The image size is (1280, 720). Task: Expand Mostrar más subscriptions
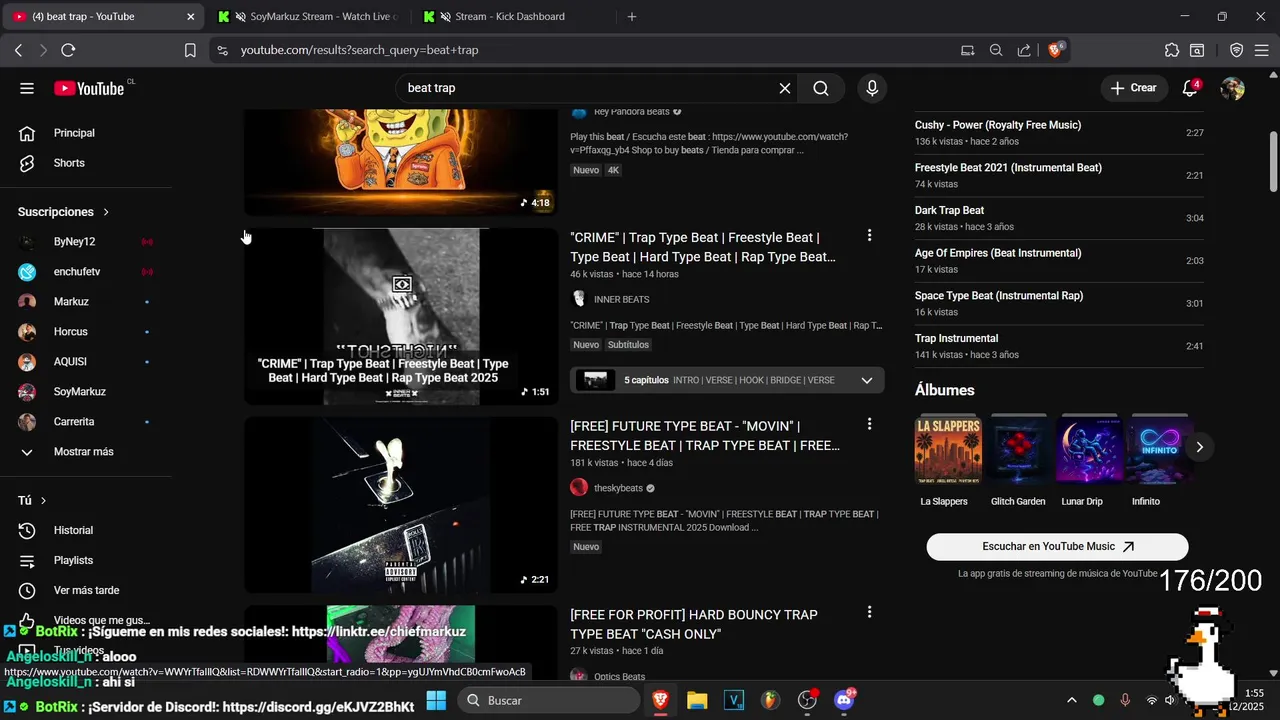pos(86,452)
